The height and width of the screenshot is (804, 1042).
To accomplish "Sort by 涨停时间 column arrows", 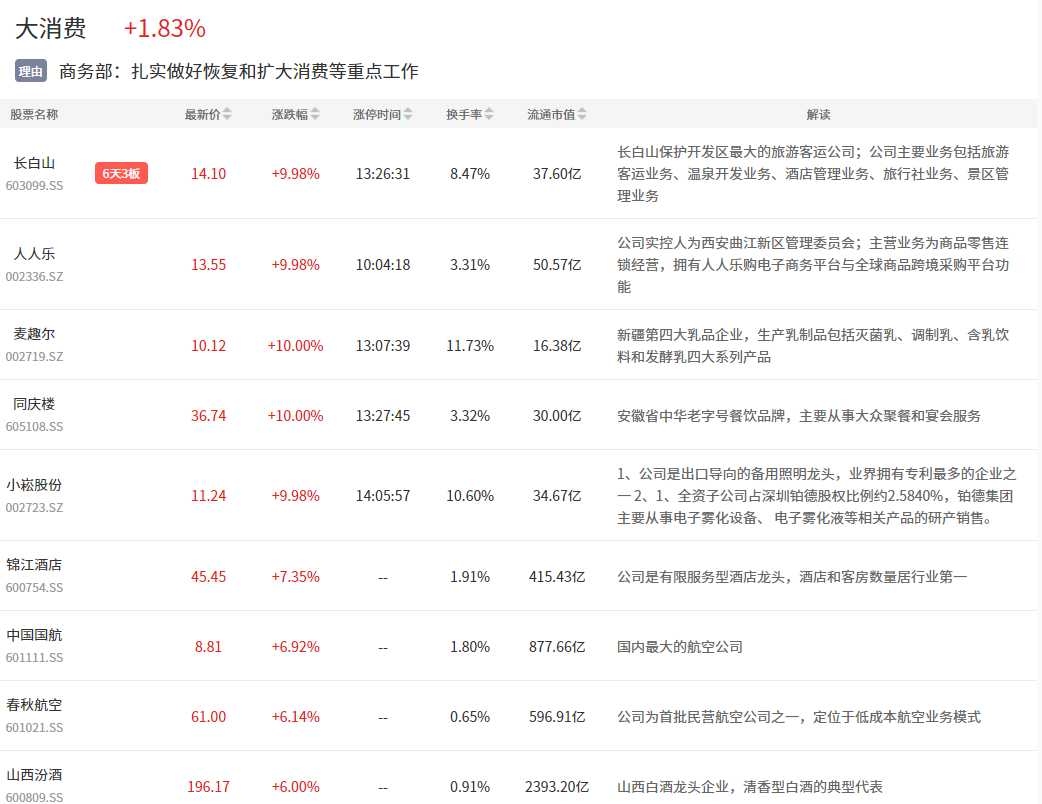I will (x=408, y=114).
